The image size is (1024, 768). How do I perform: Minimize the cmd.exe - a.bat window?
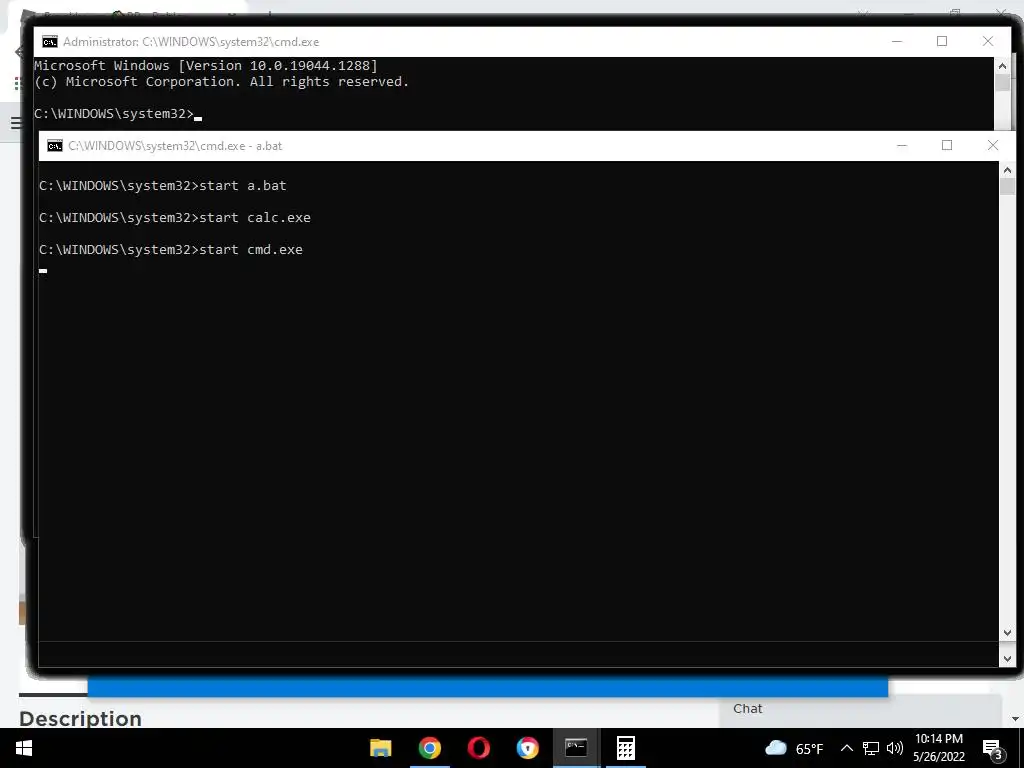902,145
